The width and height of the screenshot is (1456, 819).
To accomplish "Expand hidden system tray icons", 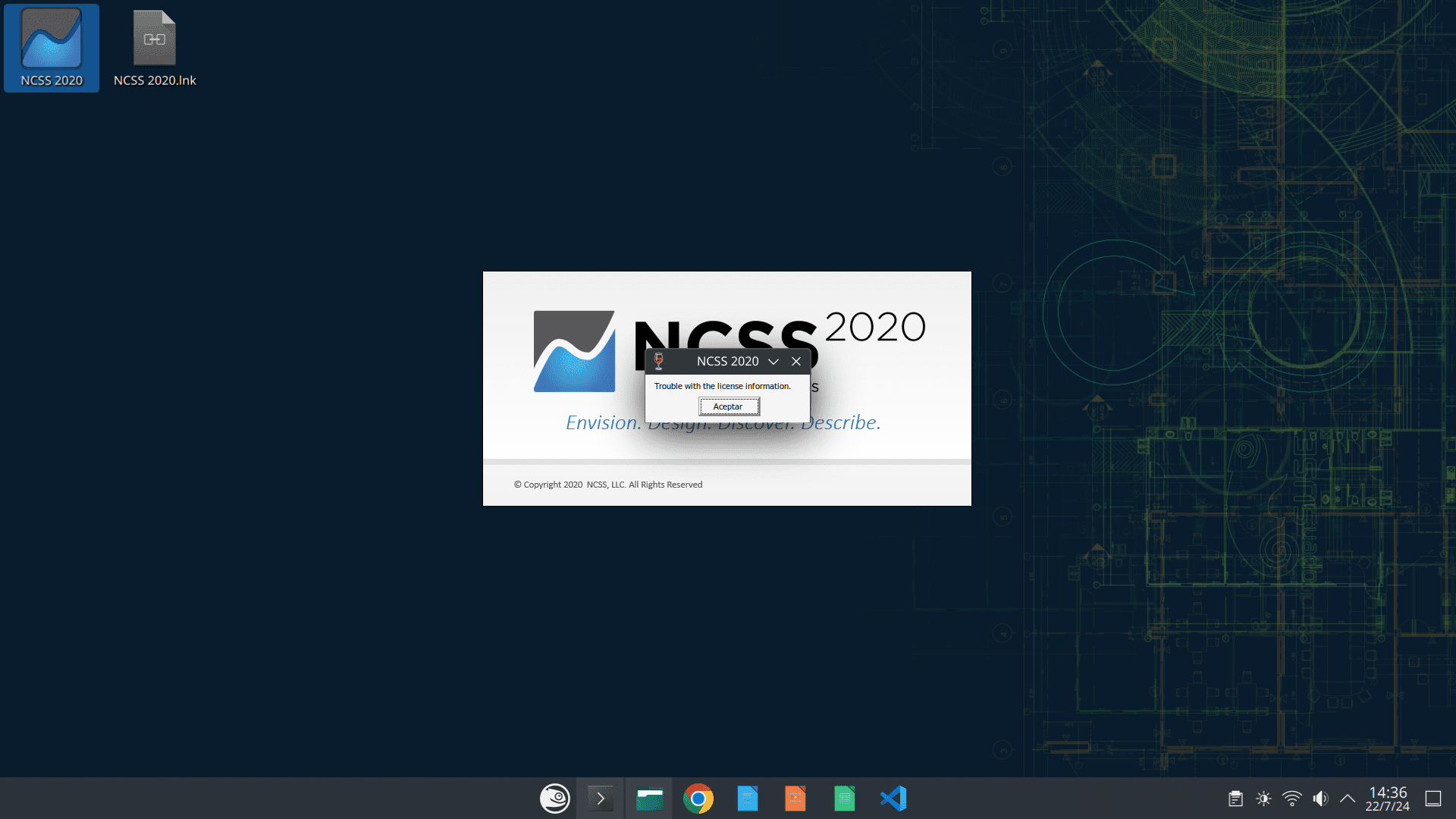I will tap(1348, 799).
